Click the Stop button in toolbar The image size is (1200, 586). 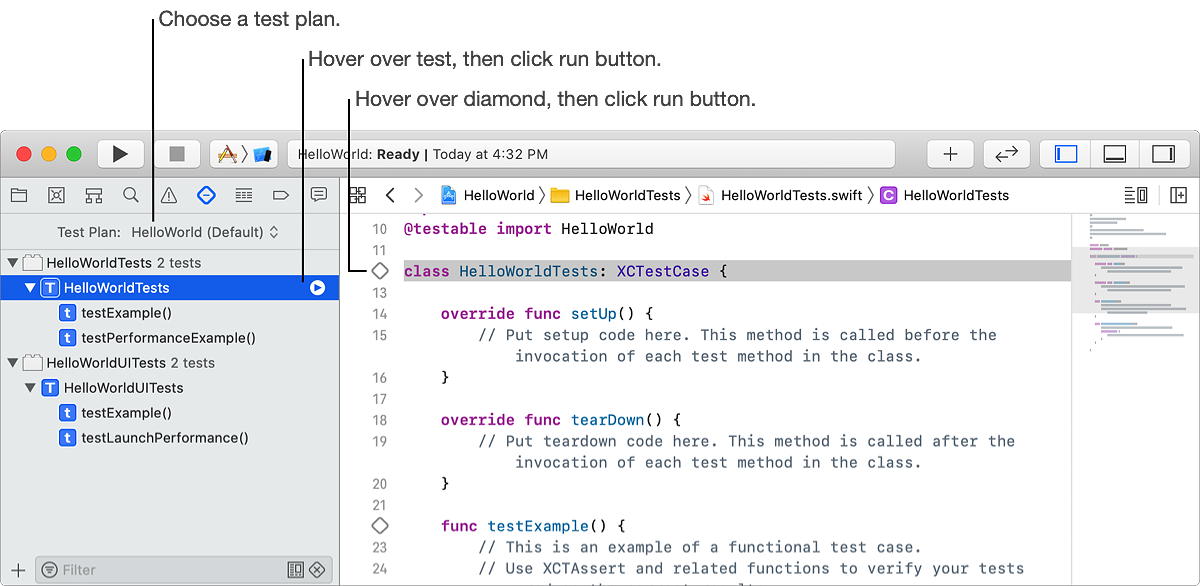[176, 154]
